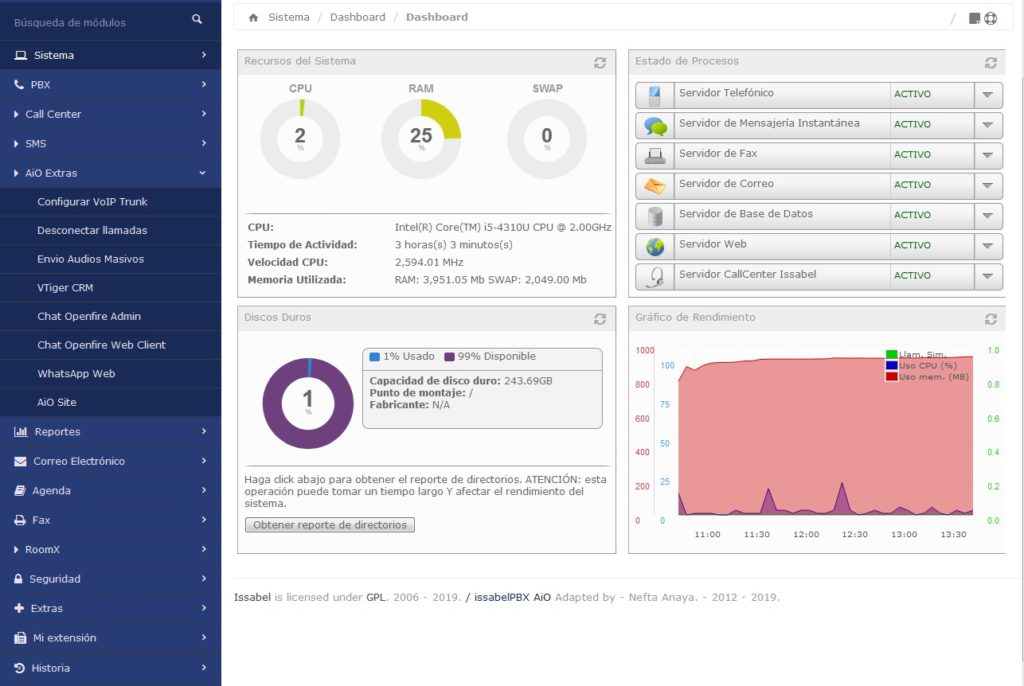Open Servidor de Fax dropdown arrow
This screenshot has height=686, width=1024.
pos(988,155)
